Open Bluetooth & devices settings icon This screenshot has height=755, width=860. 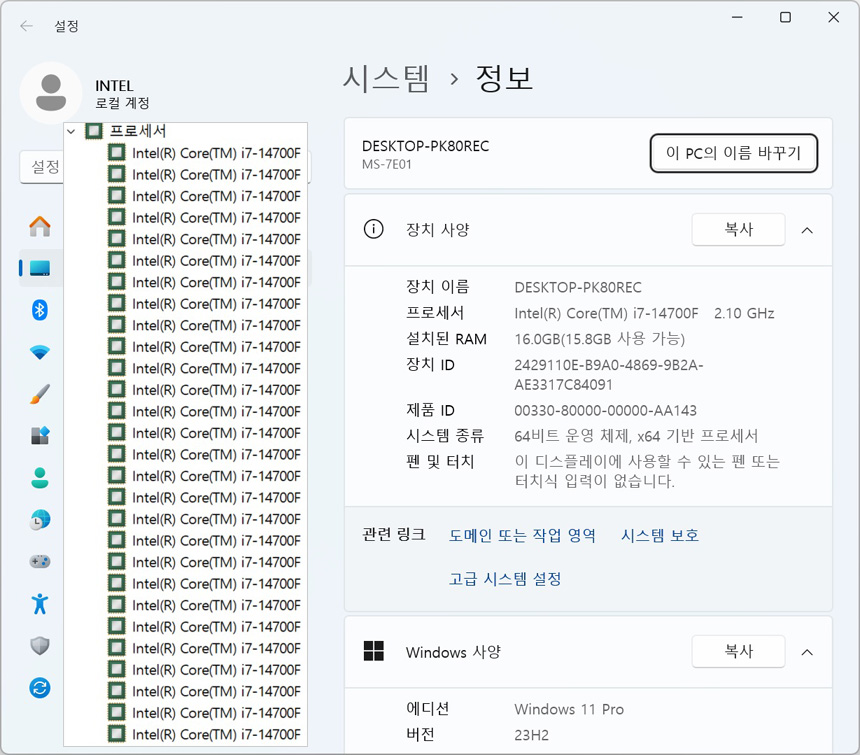point(40,310)
